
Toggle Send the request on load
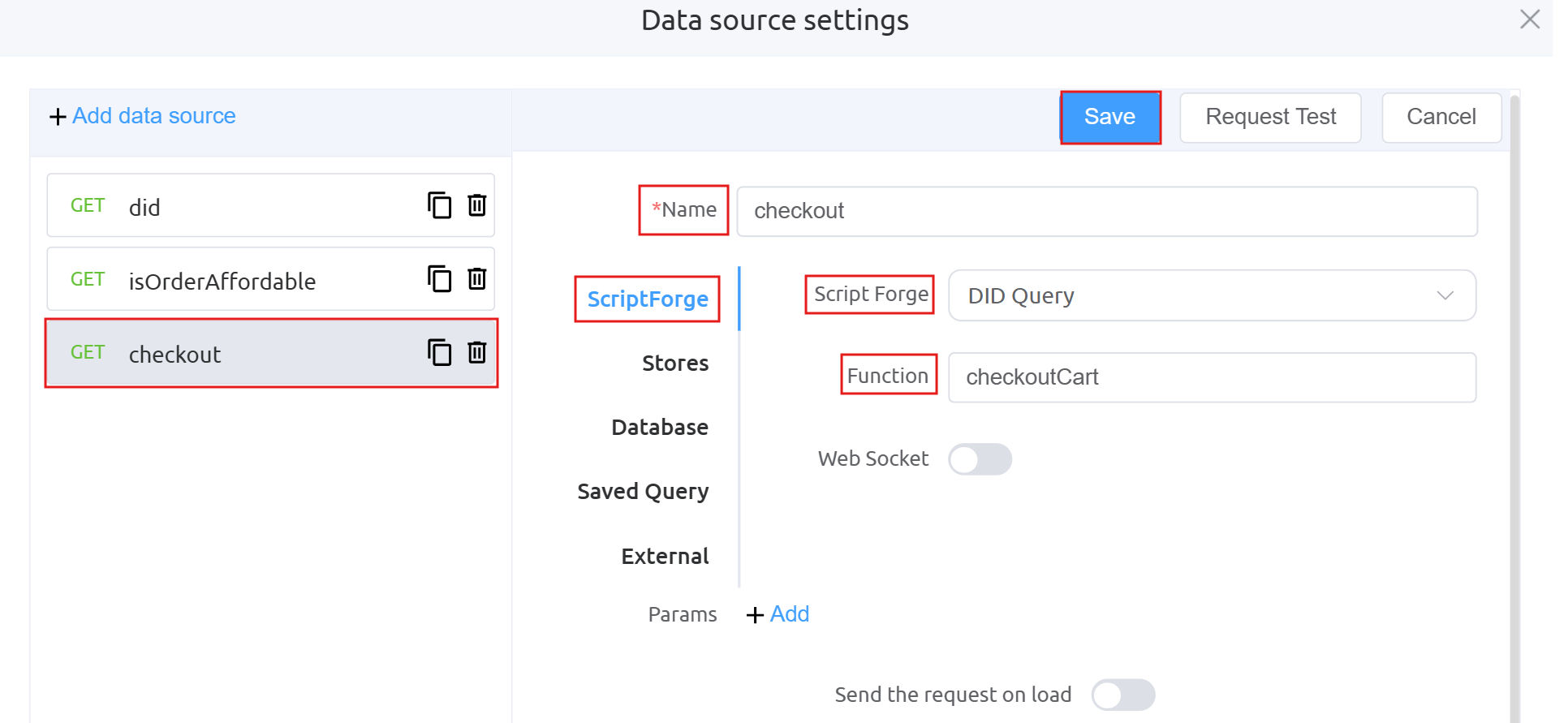tap(1122, 695)
